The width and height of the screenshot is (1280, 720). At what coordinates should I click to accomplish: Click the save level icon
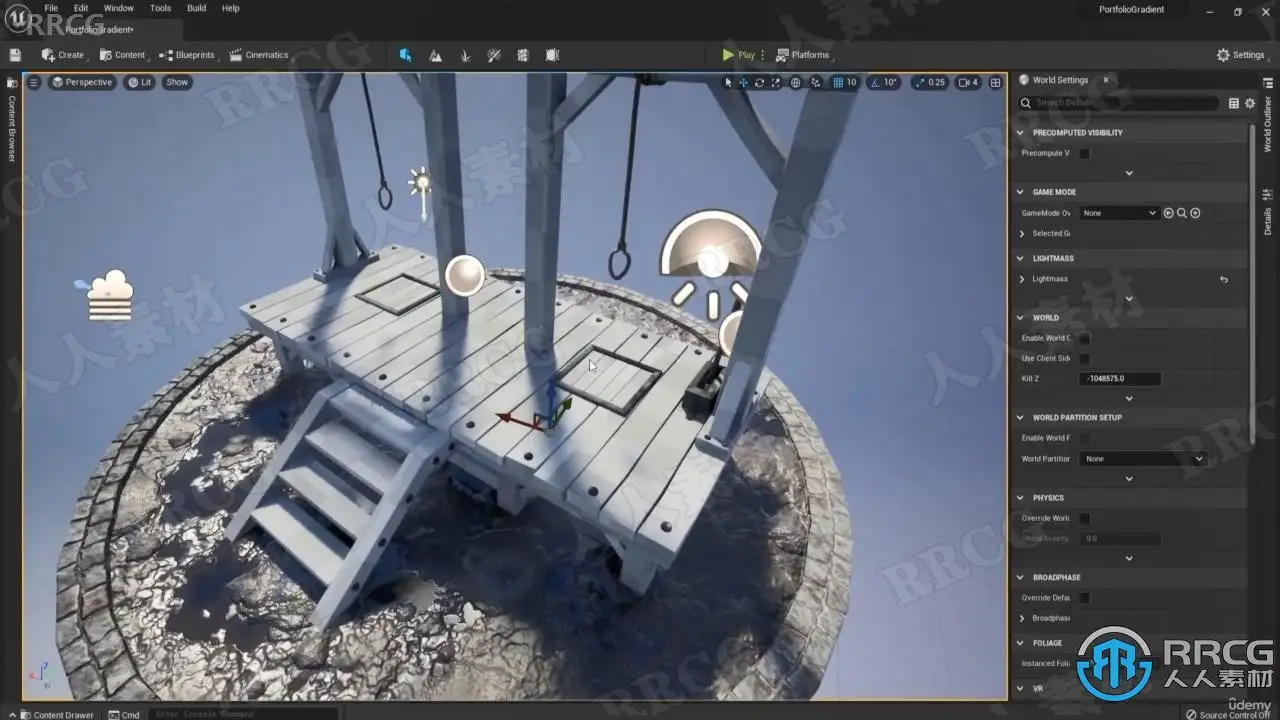click(15, 55)
